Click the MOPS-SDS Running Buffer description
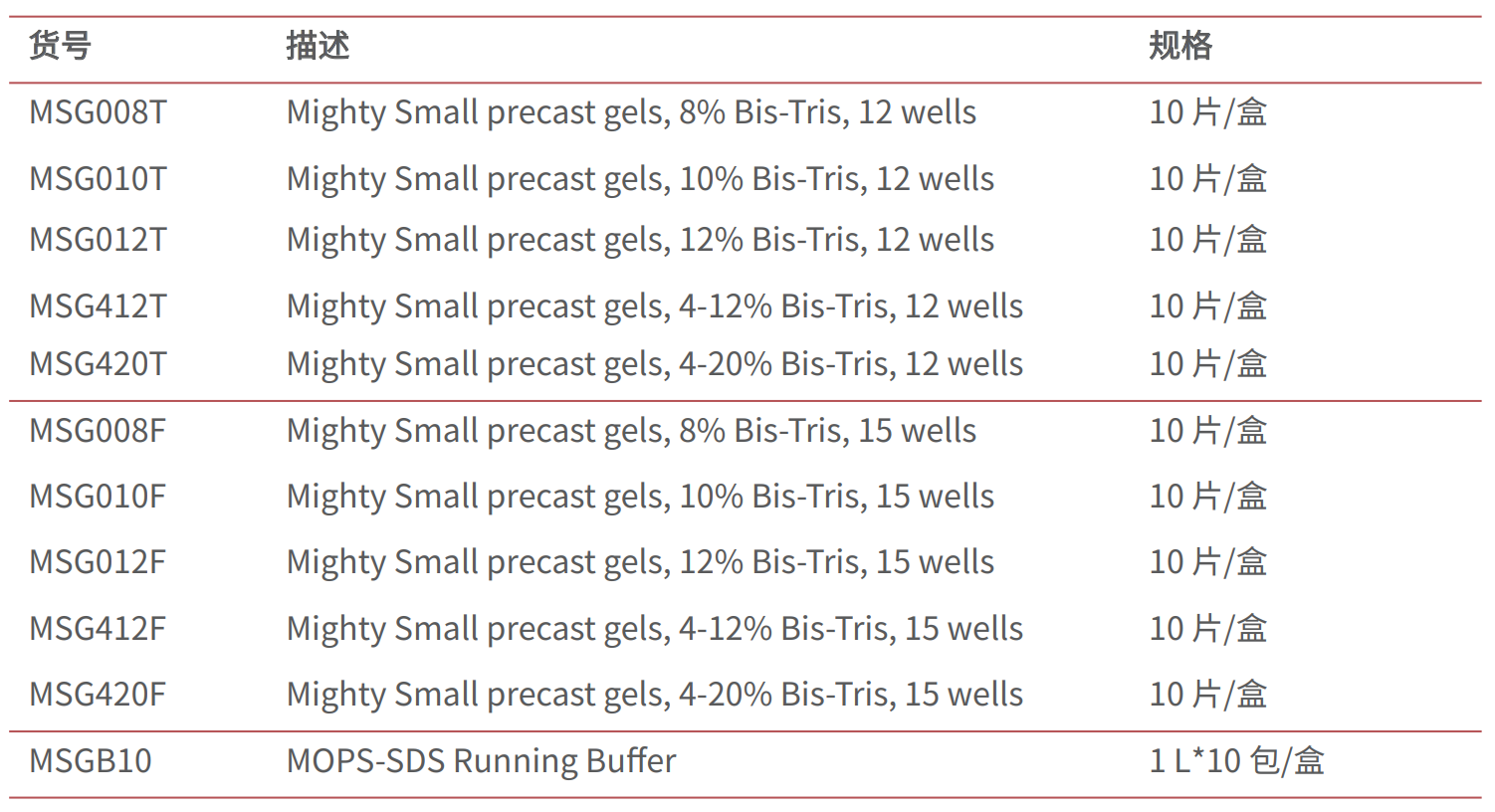1495x812 pixels. [481, 761]
